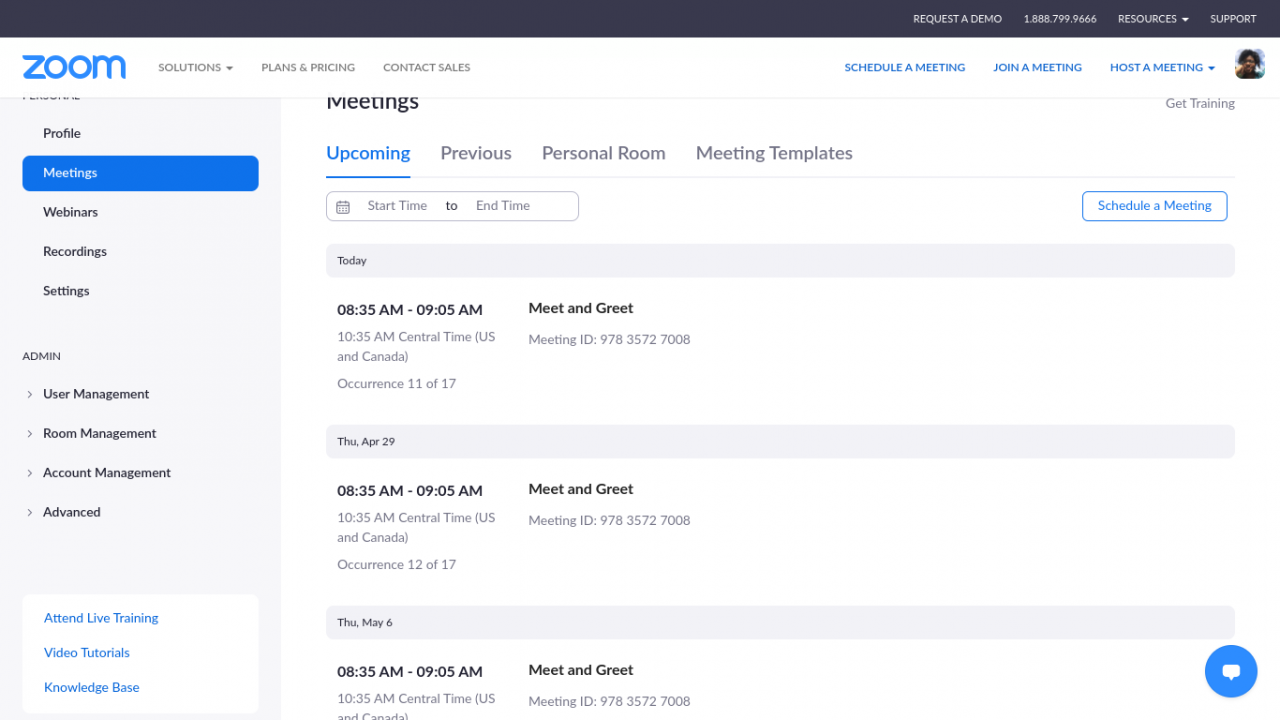The width and height of the screenshot is (1280, 720).
Task: Open Video Tutorials link
Action: coord(87,653)
